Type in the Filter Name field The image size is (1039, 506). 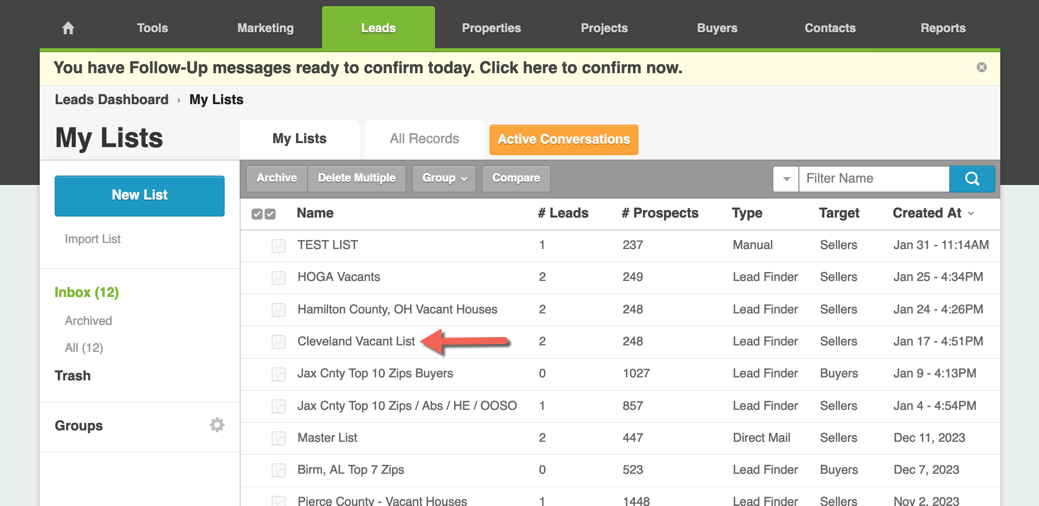point(873,179)
